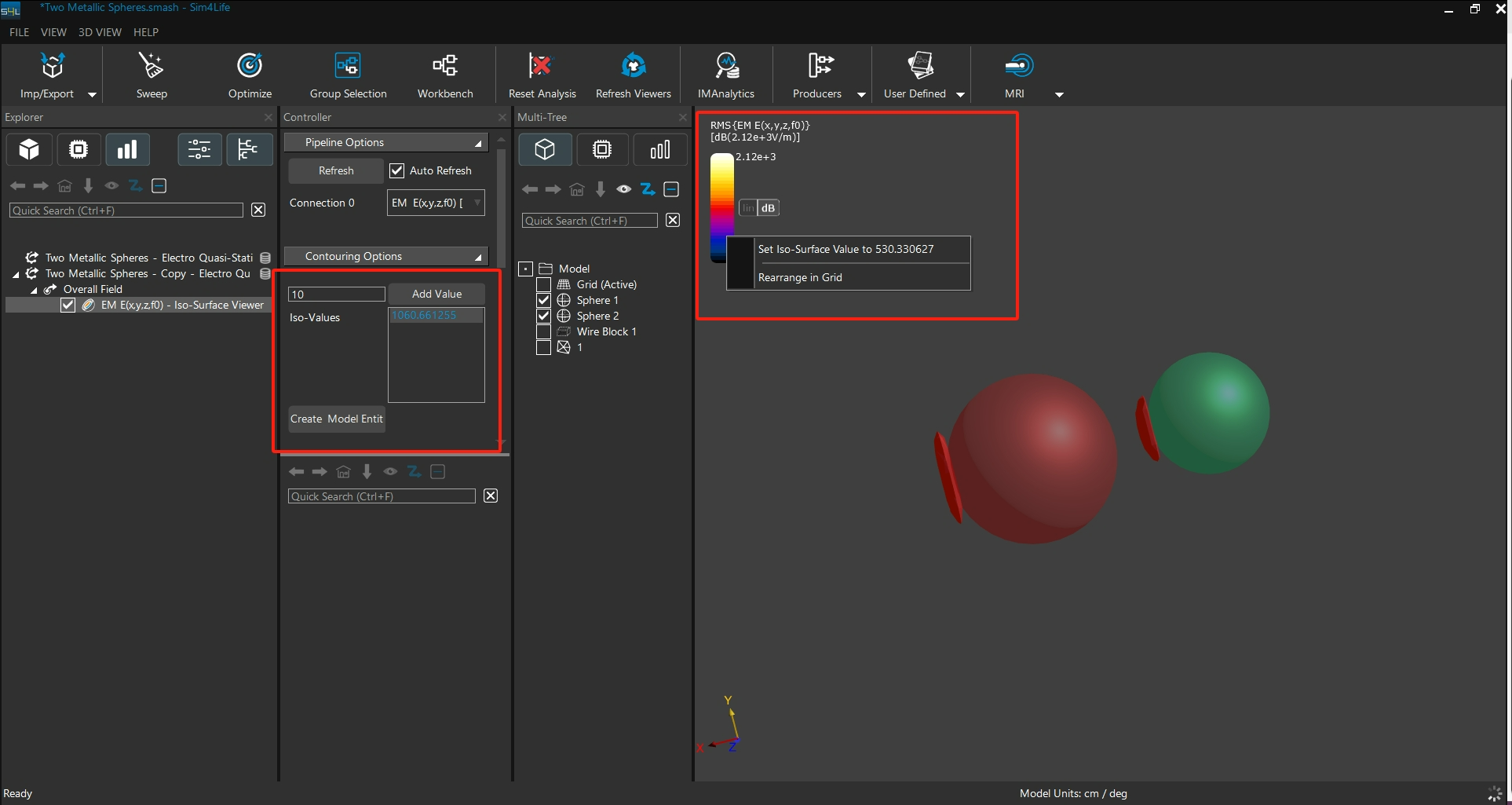Switch Explorer to the analysis bar-chart view

[127, 149]
